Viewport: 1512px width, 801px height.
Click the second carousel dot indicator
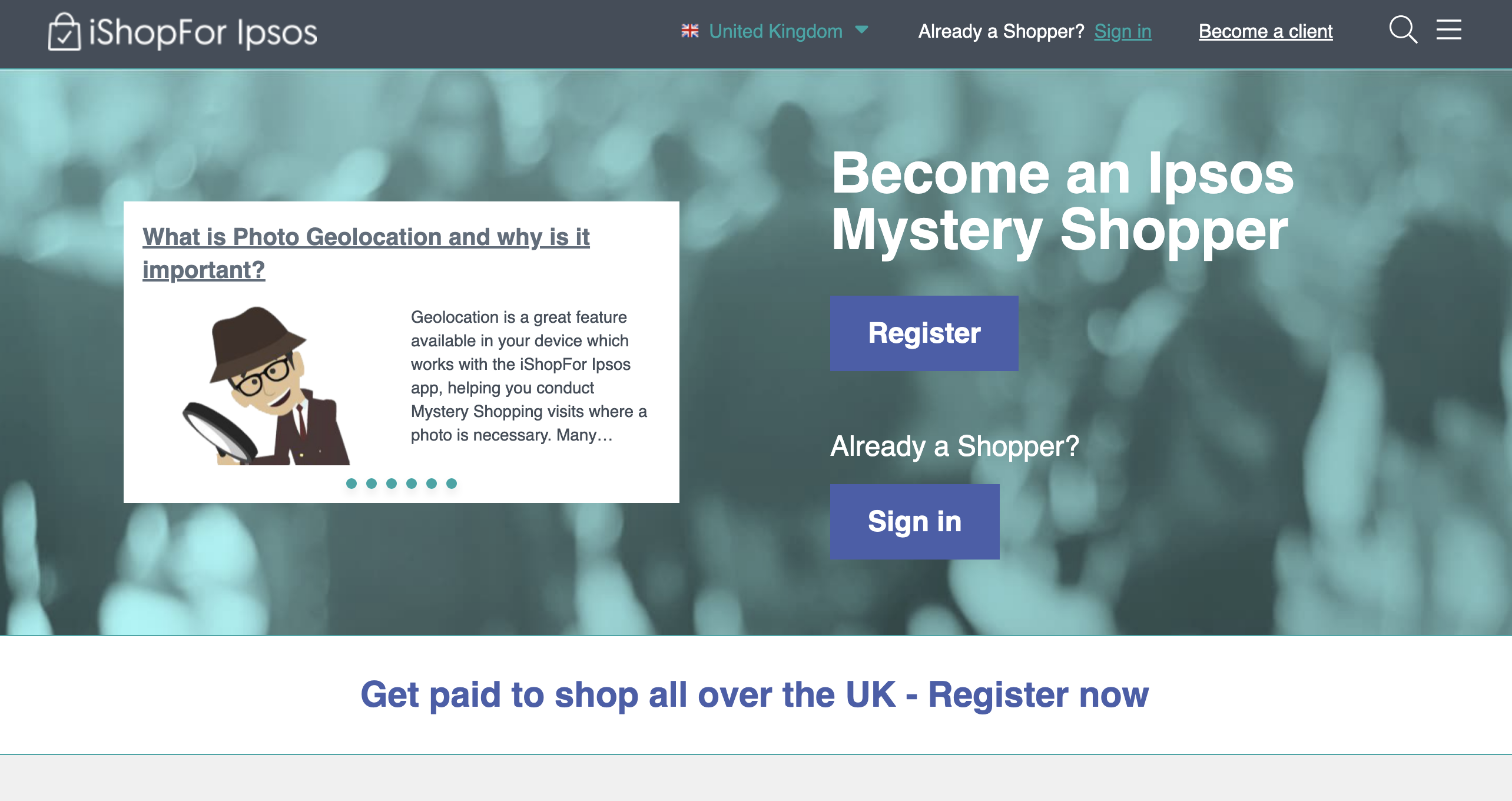(x=371, y=484)
